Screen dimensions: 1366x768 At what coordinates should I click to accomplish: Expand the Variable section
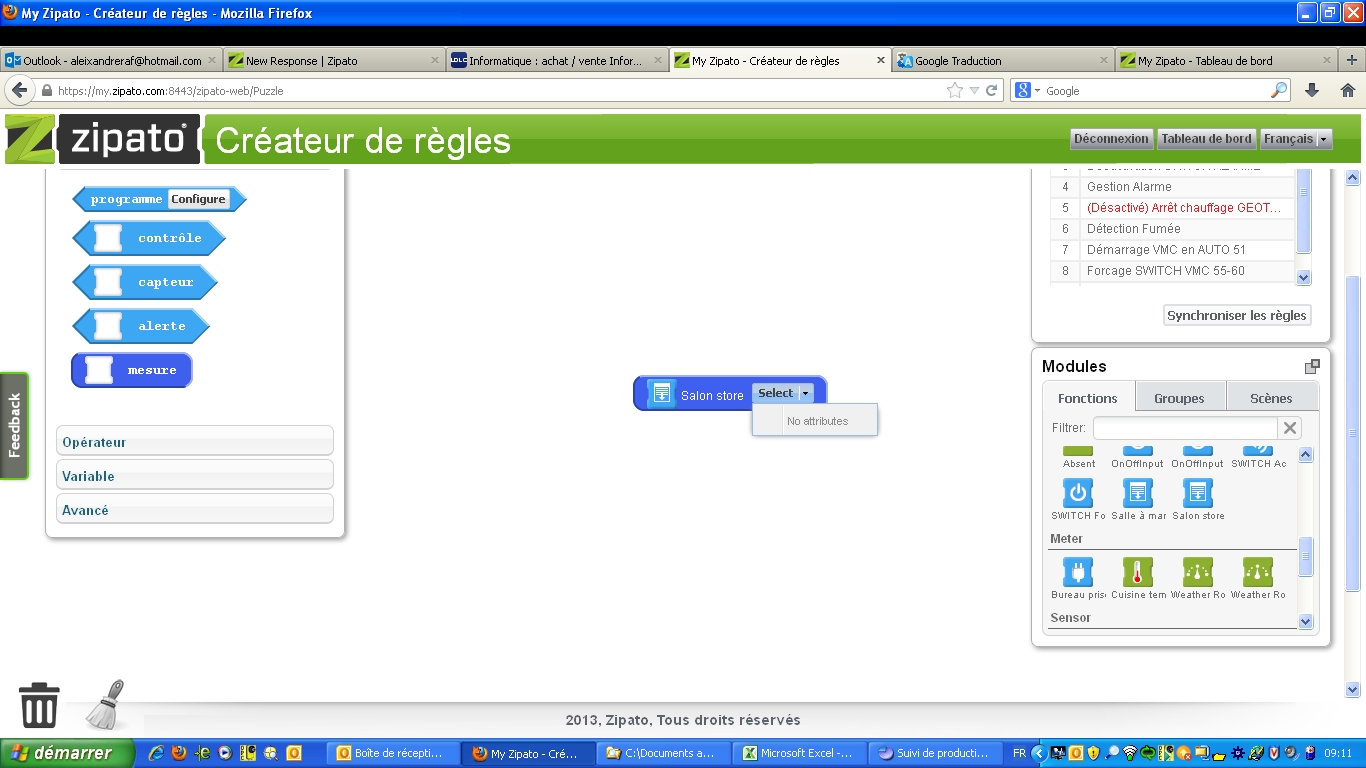[195, 476]
